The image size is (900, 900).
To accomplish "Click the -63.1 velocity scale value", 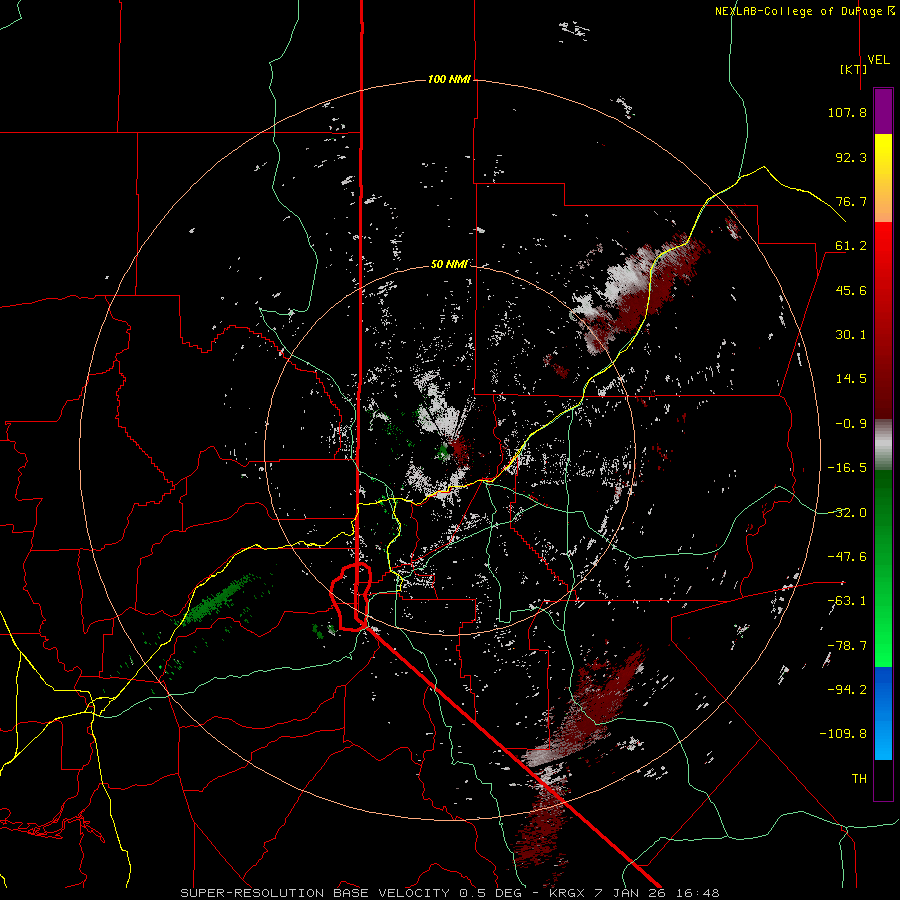I will [x=847, y=601].
